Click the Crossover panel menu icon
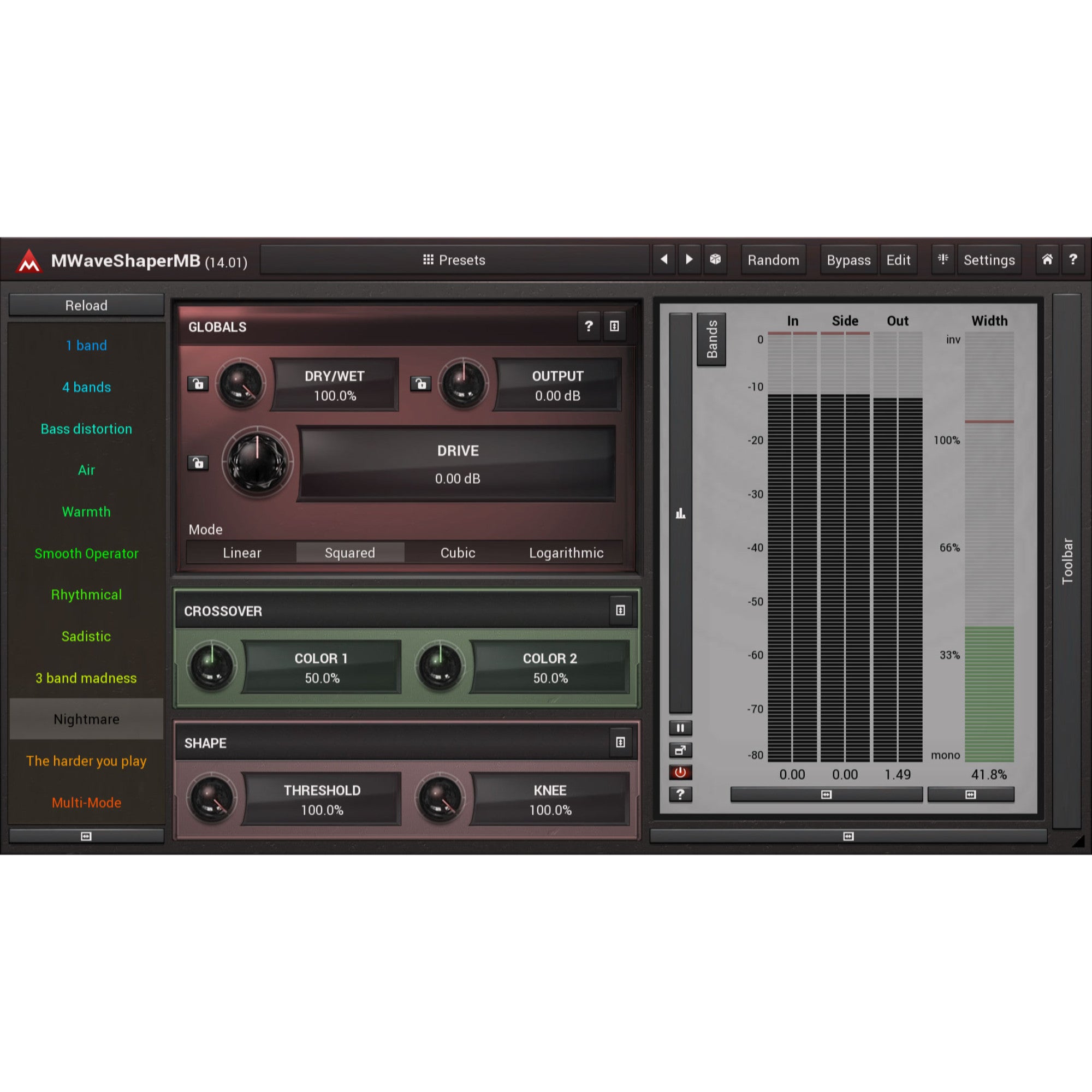 (620, 610)
